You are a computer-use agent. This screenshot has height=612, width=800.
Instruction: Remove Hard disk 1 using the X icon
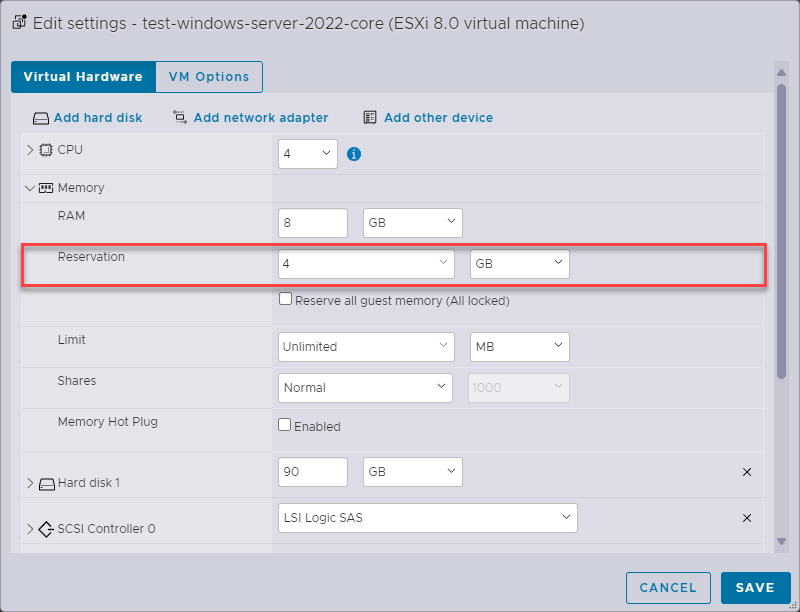747,472
